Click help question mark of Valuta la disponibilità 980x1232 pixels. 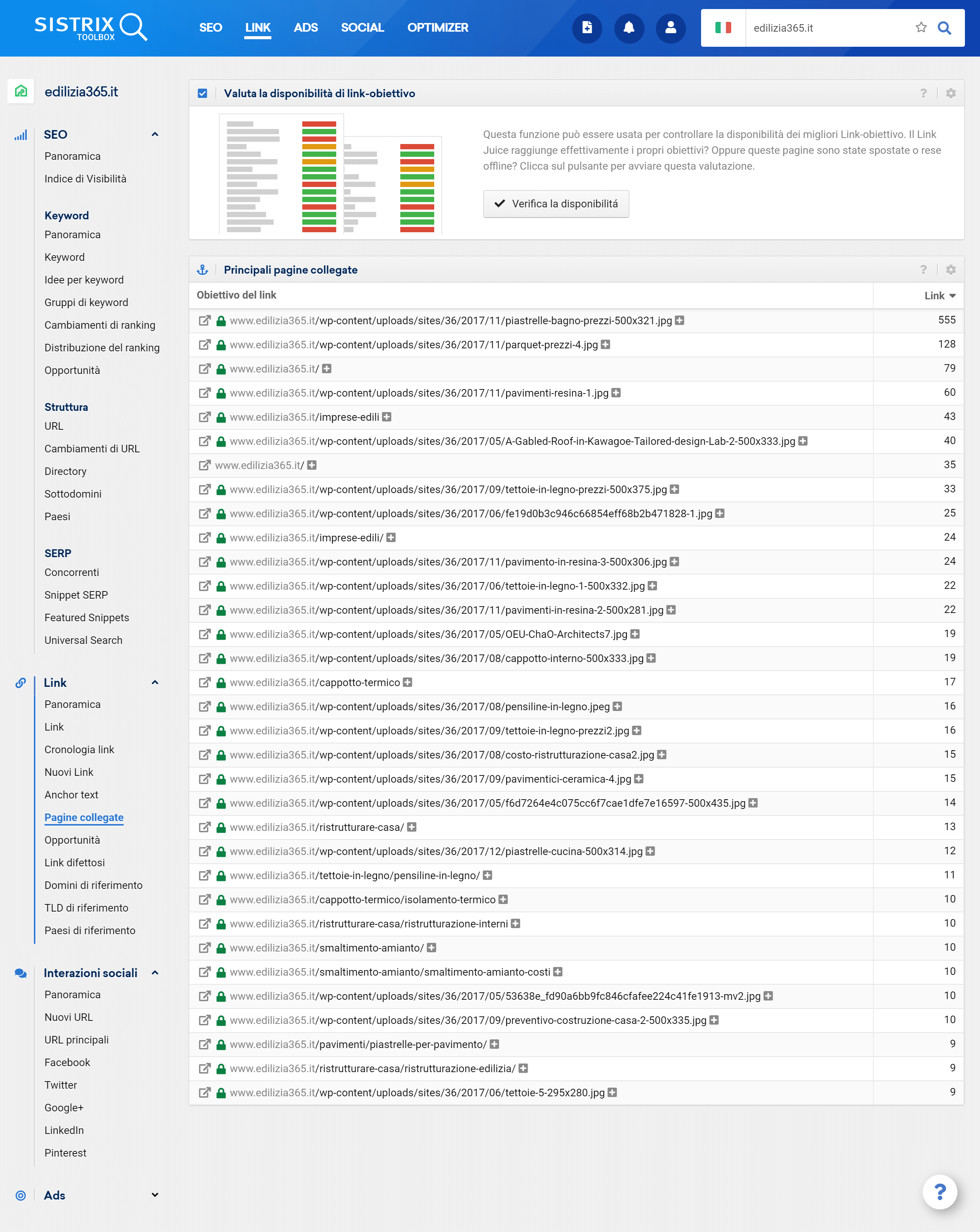[x=923, y=93]
